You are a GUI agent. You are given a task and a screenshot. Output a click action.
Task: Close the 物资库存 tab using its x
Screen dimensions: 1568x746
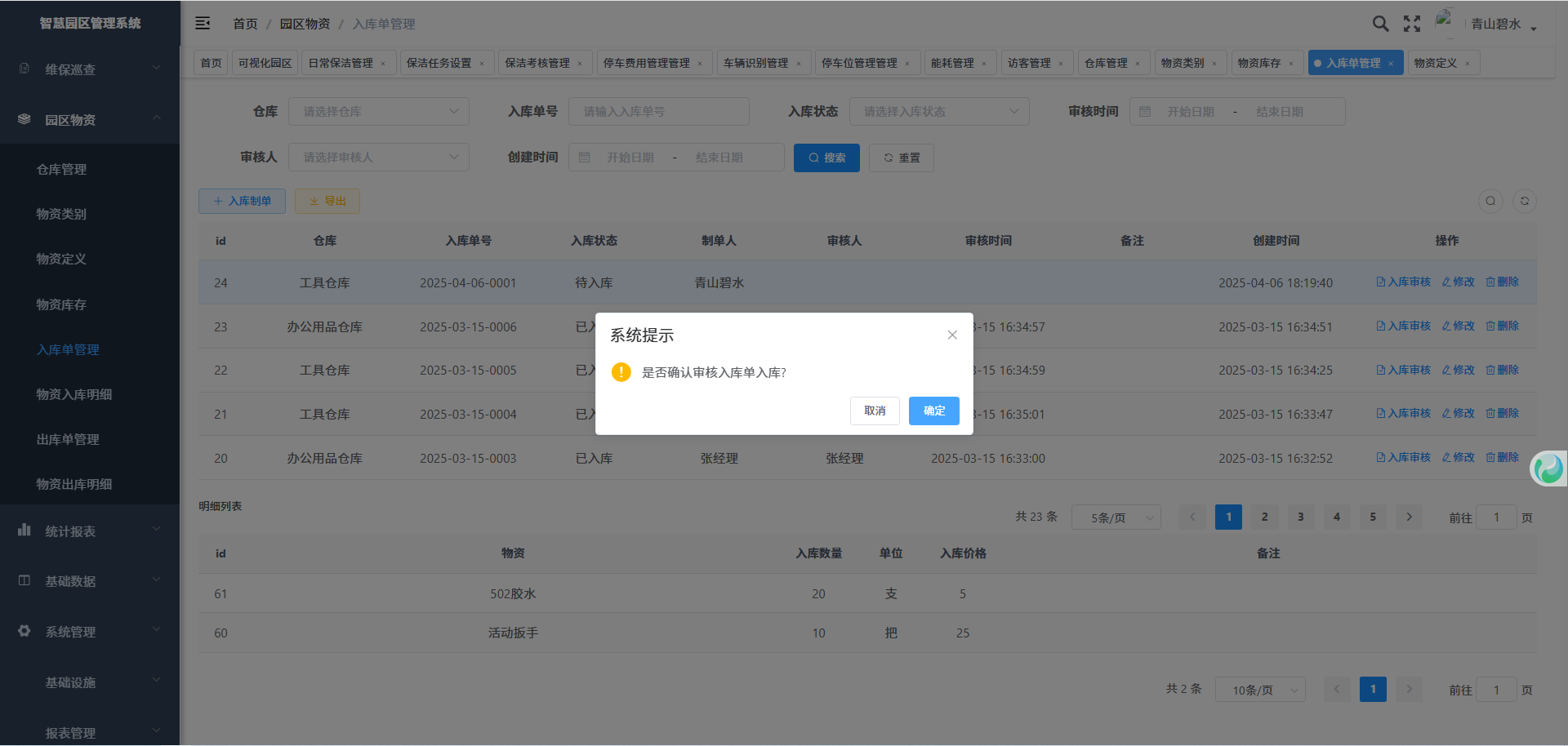[x=1291, y=64]
